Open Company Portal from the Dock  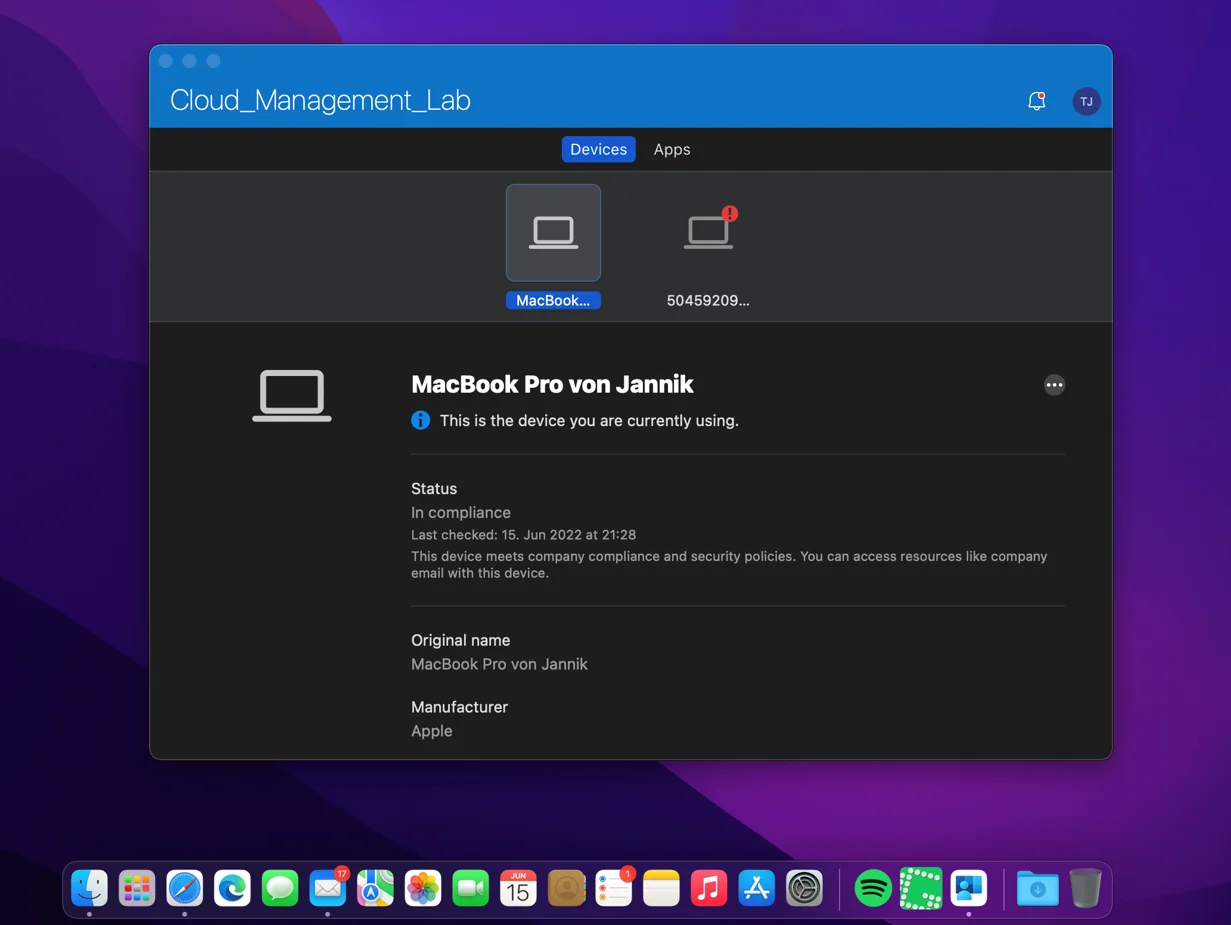coord(968,888)
